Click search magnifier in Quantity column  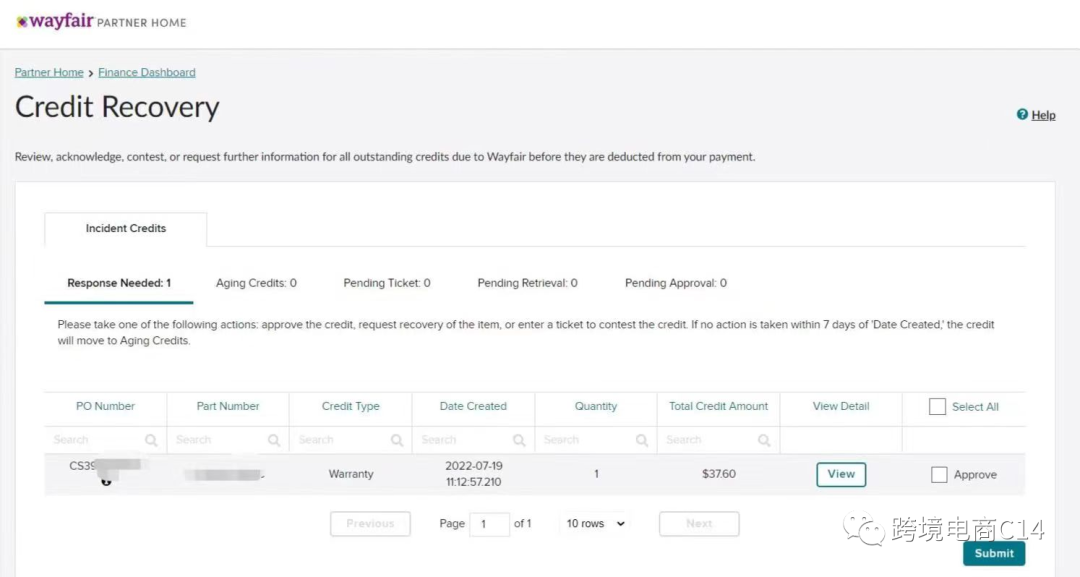[x=642, y=440]
